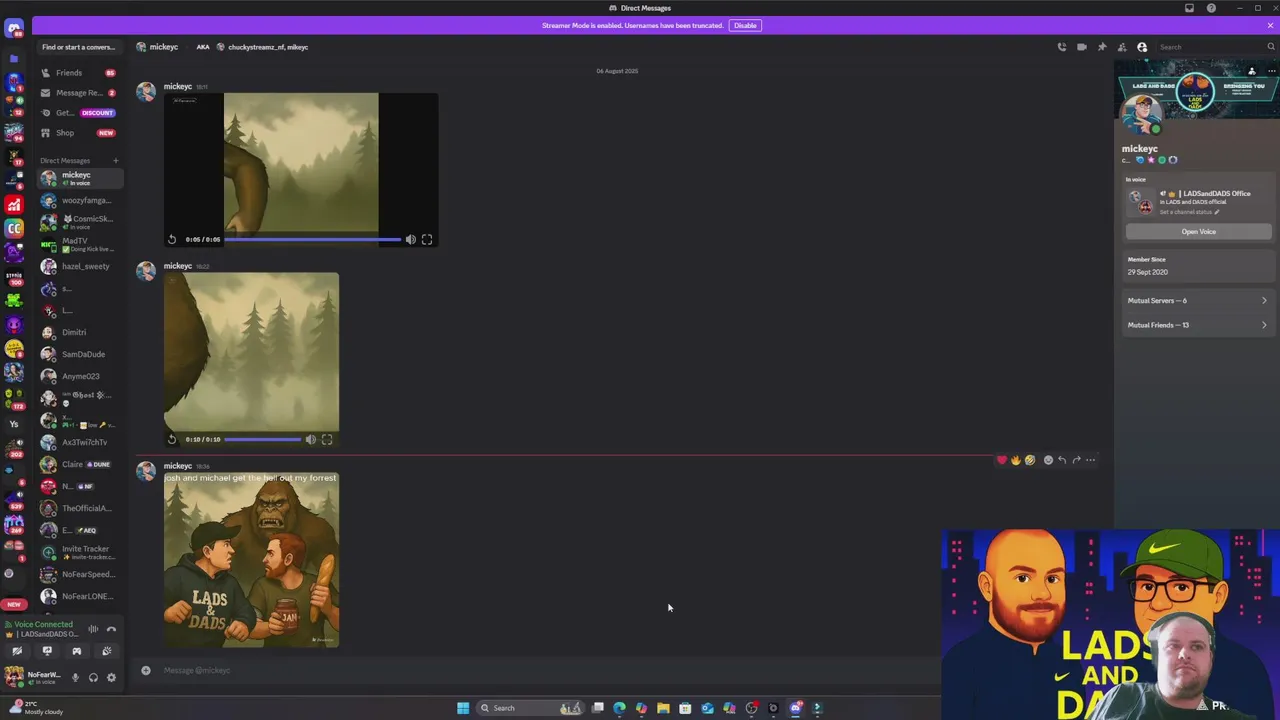Expand Mutual Servers — 6
This screenshot has height=720, width=1280.
(x=1198, y=300)
